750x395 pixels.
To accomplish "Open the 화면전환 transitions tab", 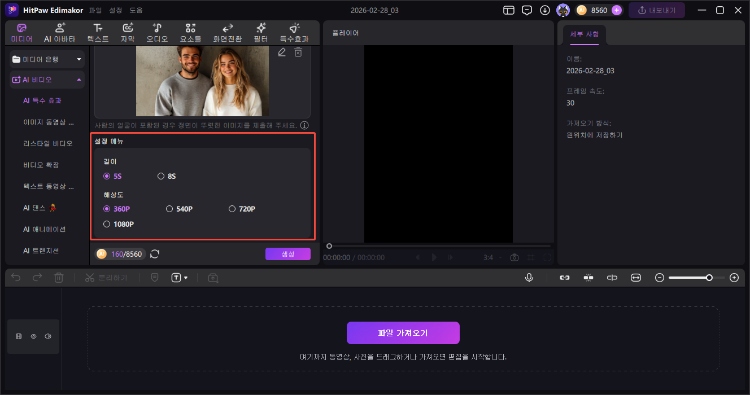I will [x=227, y=33].
